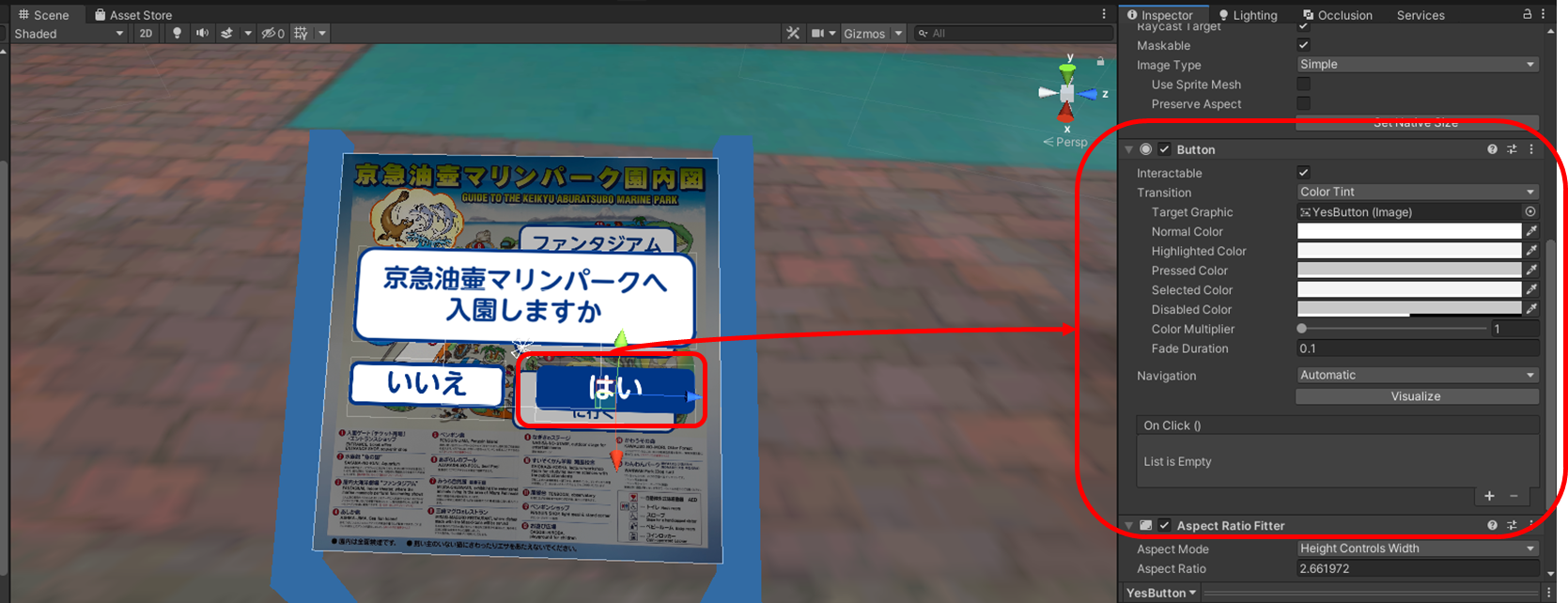Click the Button component round icon
The height and width of the screenshot is (603, 1568).
tap(1145, 149)
